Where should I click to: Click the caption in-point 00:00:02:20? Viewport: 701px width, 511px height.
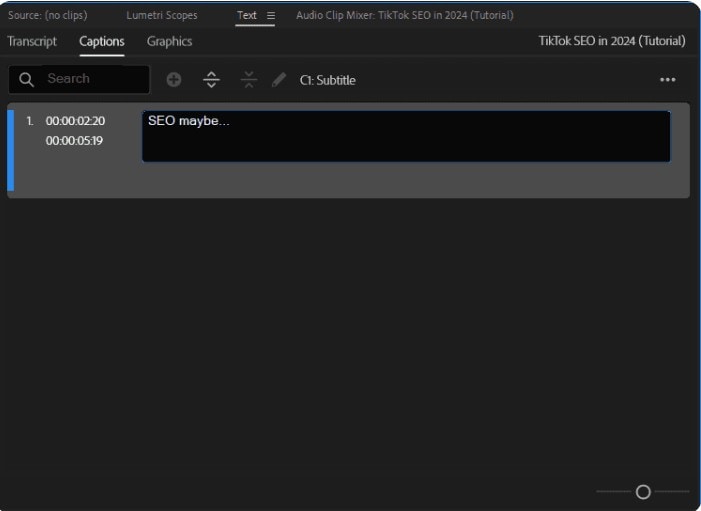point(75,121)
